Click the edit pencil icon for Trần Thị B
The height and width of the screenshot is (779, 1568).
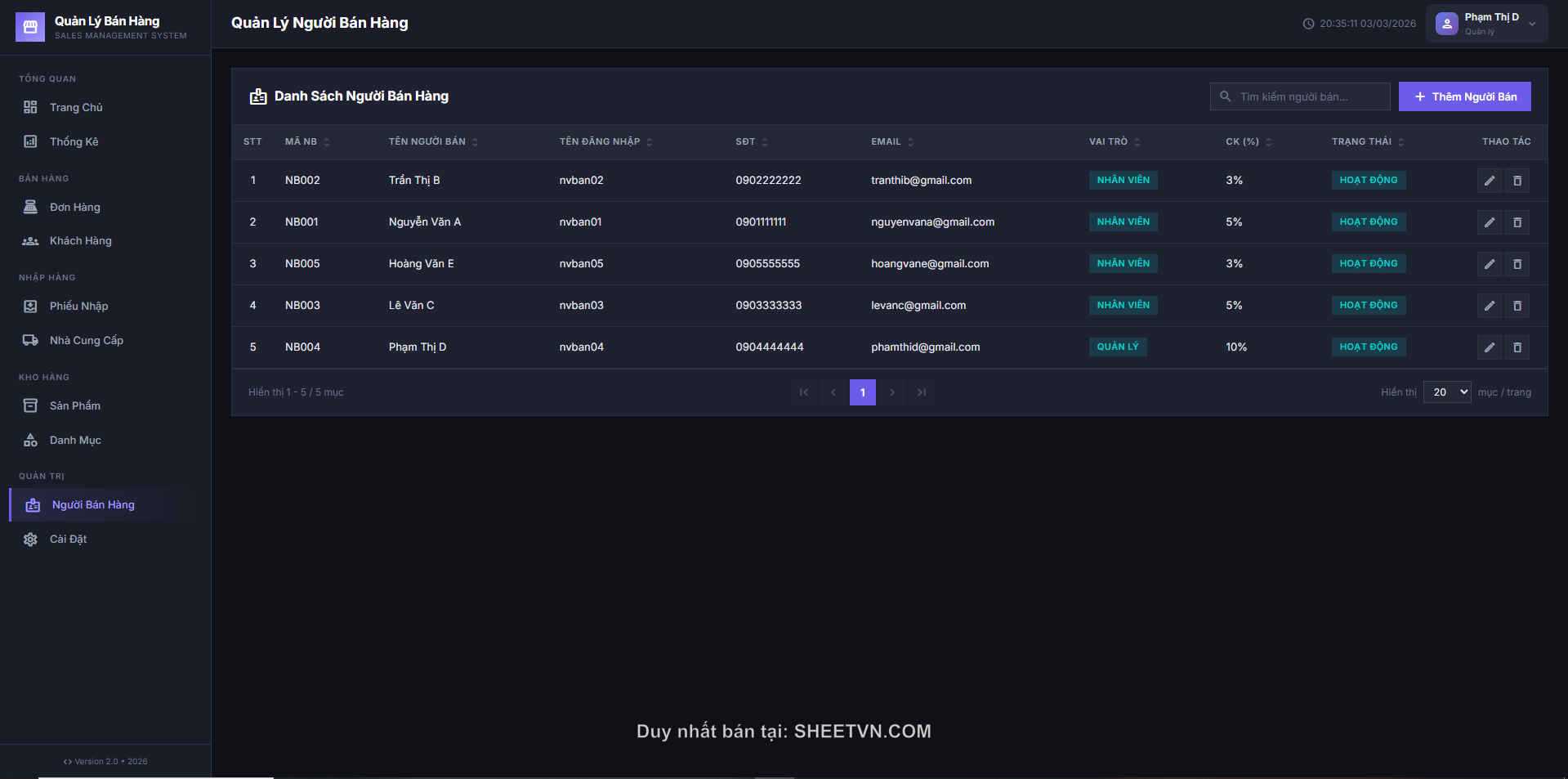pos(1489,181)
